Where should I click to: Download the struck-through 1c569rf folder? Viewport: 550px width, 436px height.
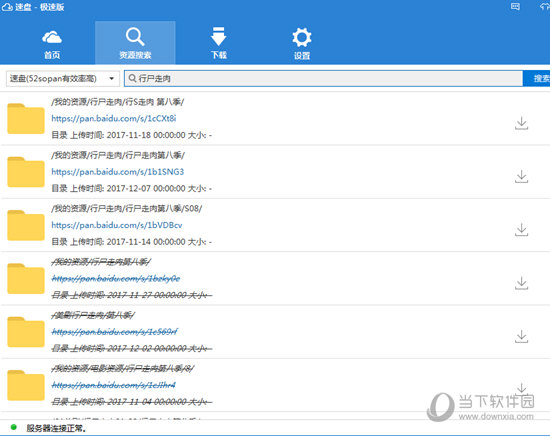tap(522, 336)
